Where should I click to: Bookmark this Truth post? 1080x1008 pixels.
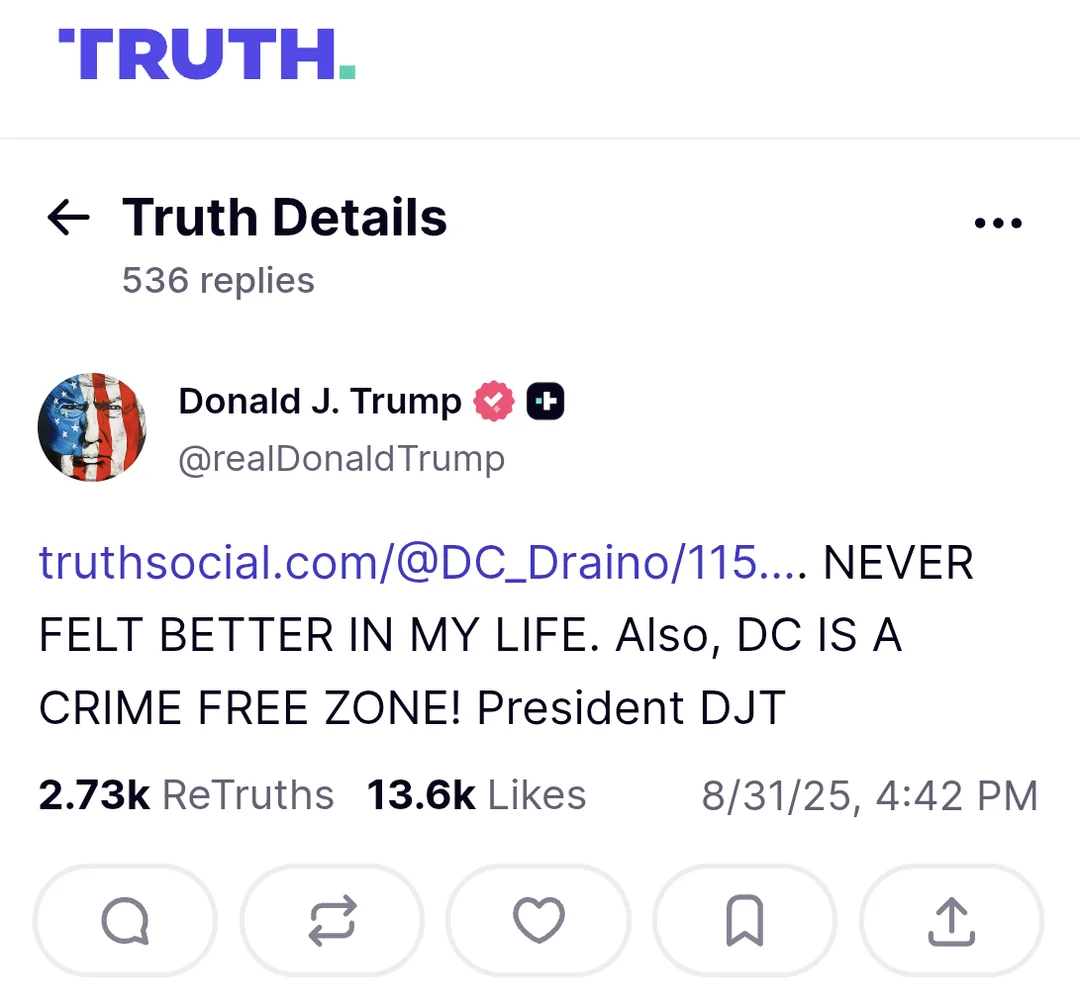pyautogui.click(x=745, y=920)
